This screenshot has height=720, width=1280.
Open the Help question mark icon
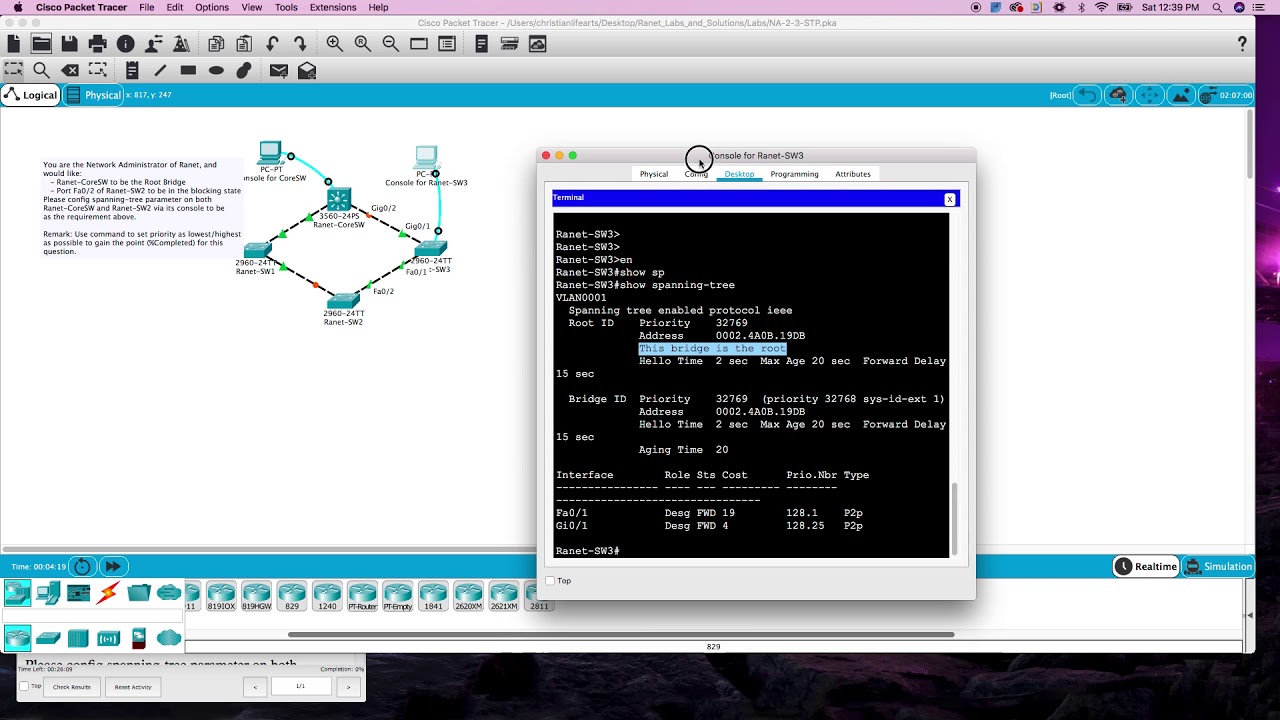1242,44
